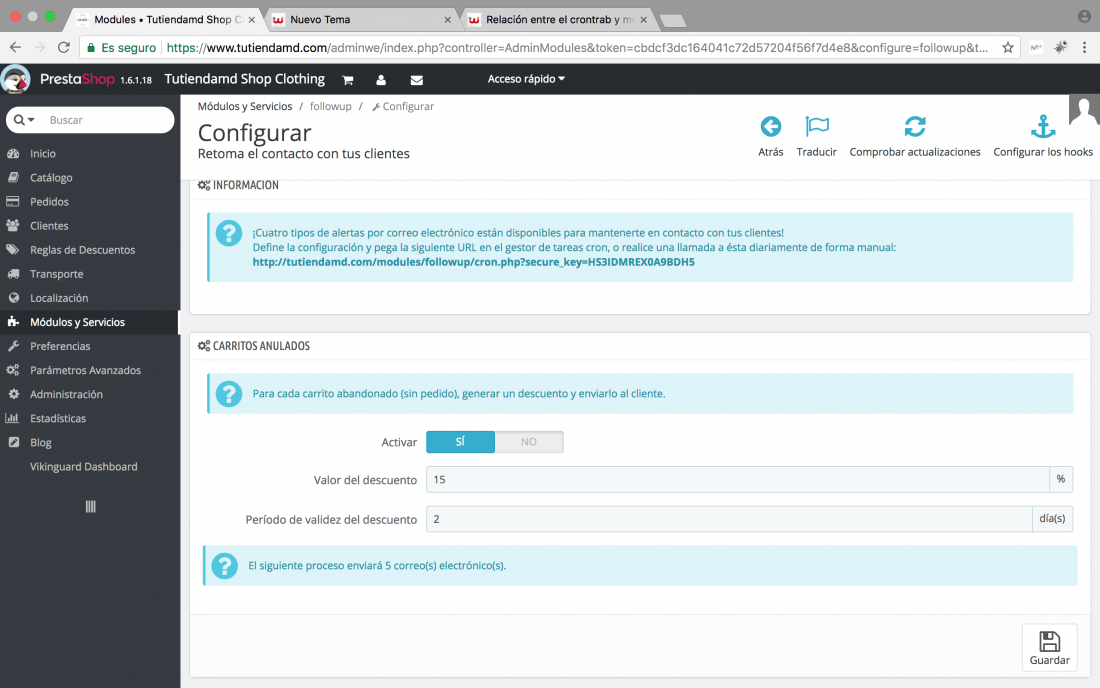
Task: Click the Guardar save button
Action: click(x=1049, y=647)
